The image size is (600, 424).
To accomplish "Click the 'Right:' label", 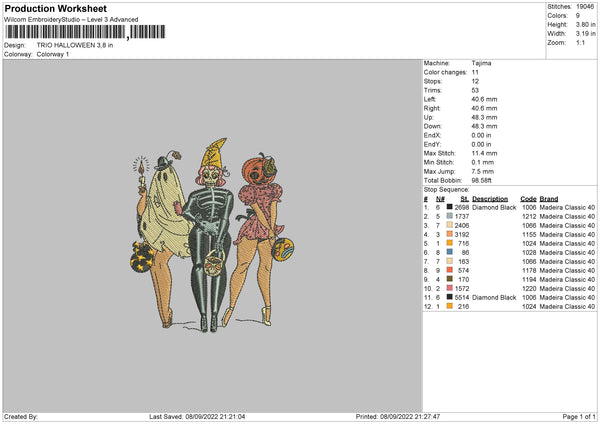I will (x=432, y=108).
